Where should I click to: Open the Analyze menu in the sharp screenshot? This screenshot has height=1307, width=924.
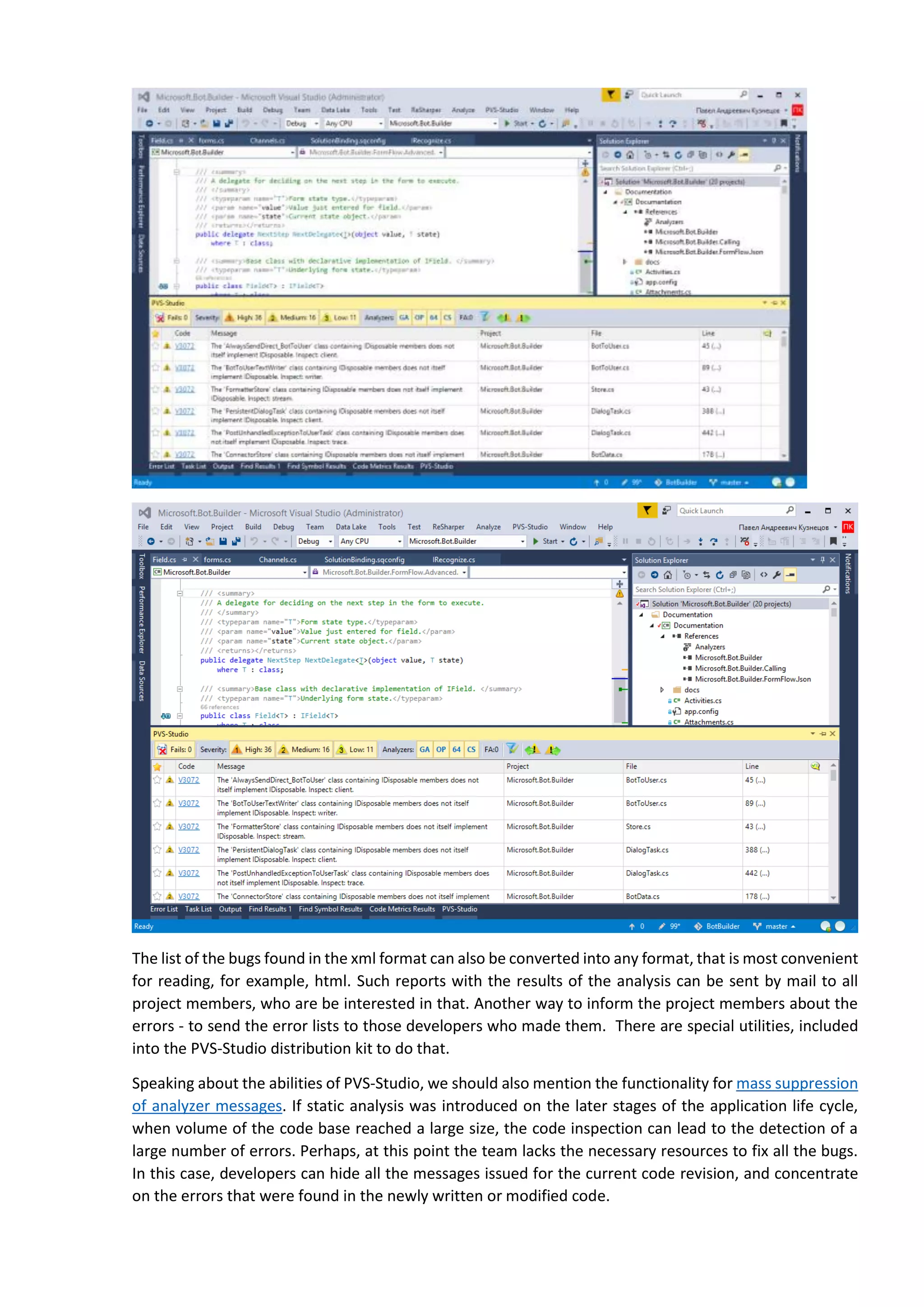pos(488,527)
